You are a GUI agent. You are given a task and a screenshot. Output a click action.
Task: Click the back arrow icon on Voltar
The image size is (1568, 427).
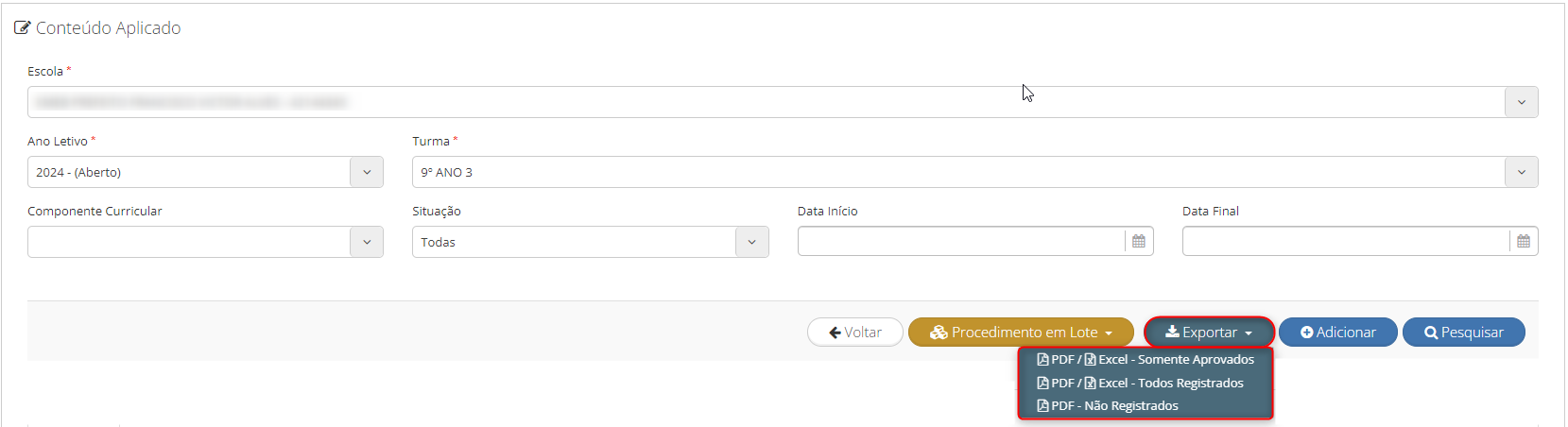point(835,333)
